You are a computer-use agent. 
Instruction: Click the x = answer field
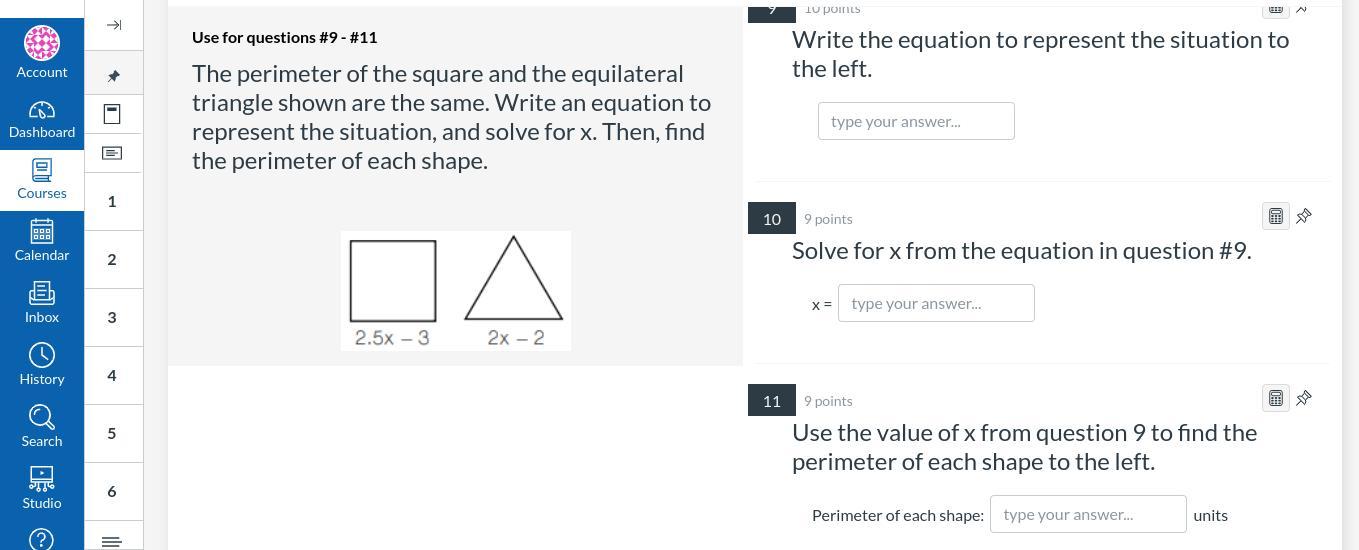(936, 303)
